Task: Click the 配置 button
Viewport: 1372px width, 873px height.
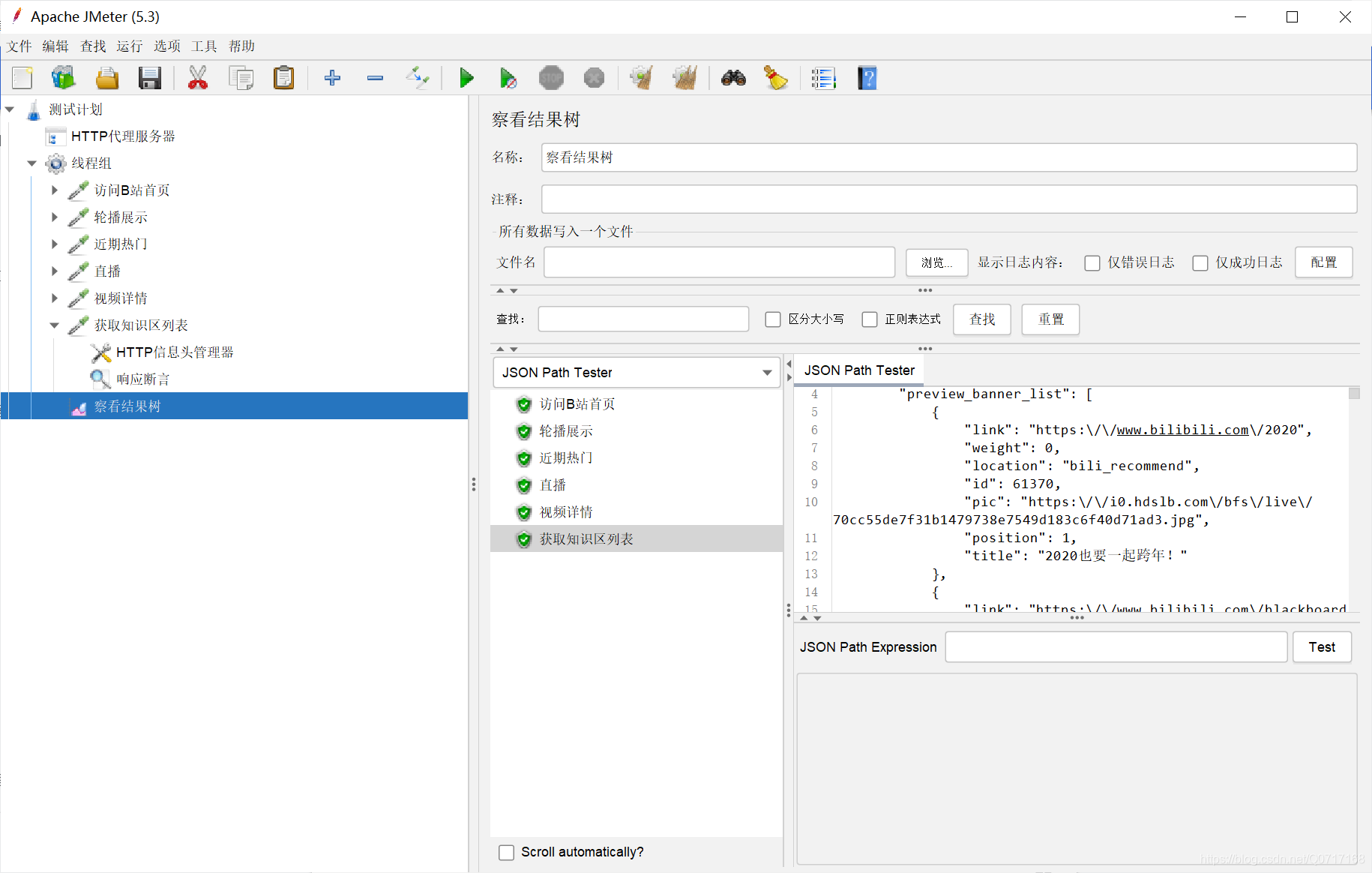Action: [1324, 262]
